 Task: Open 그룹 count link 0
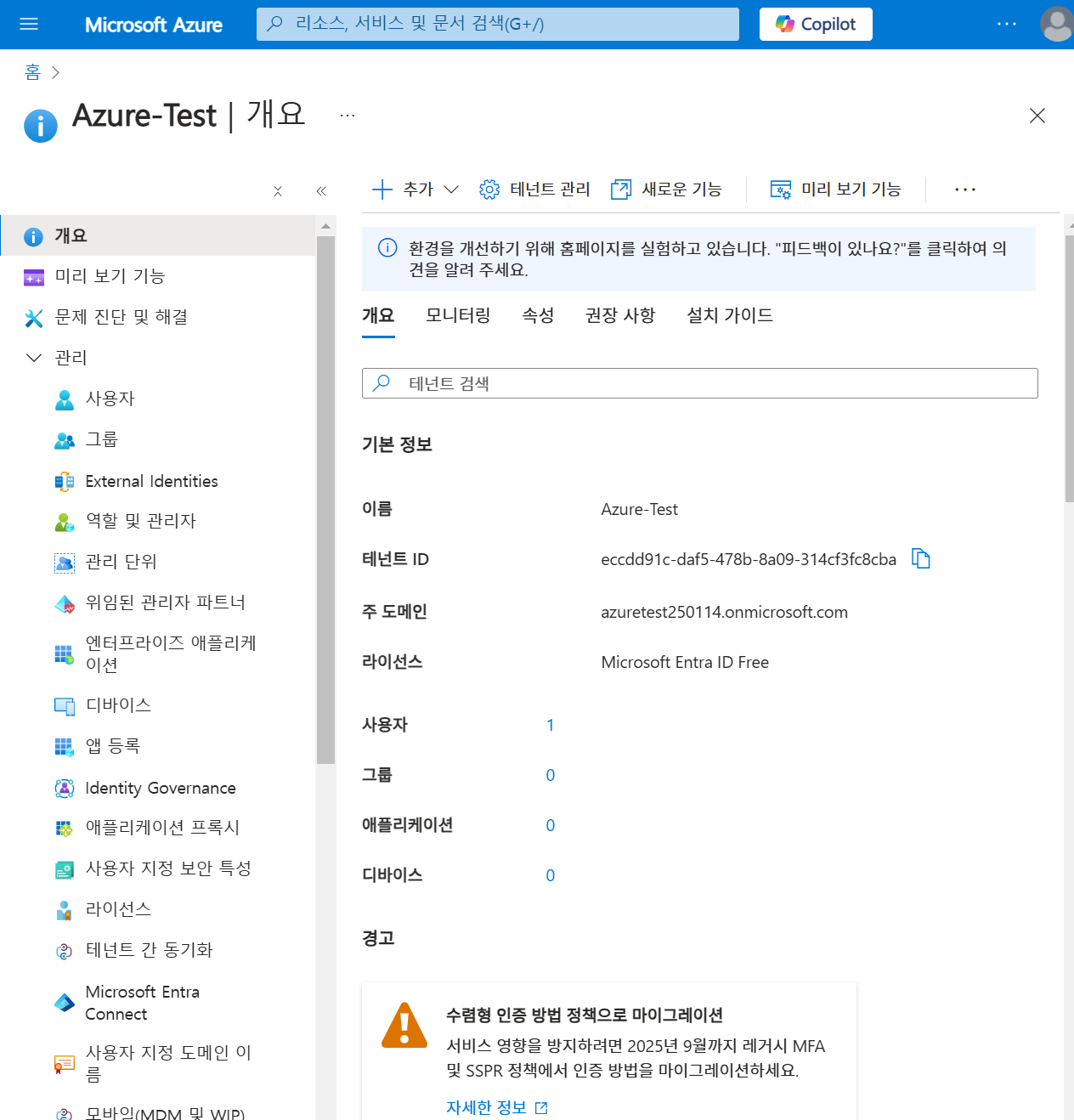tap(551, 775)
